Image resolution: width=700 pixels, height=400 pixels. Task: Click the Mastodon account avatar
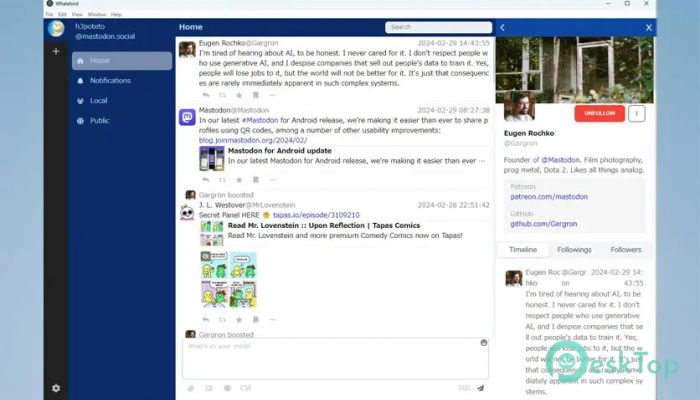[187, 117]
